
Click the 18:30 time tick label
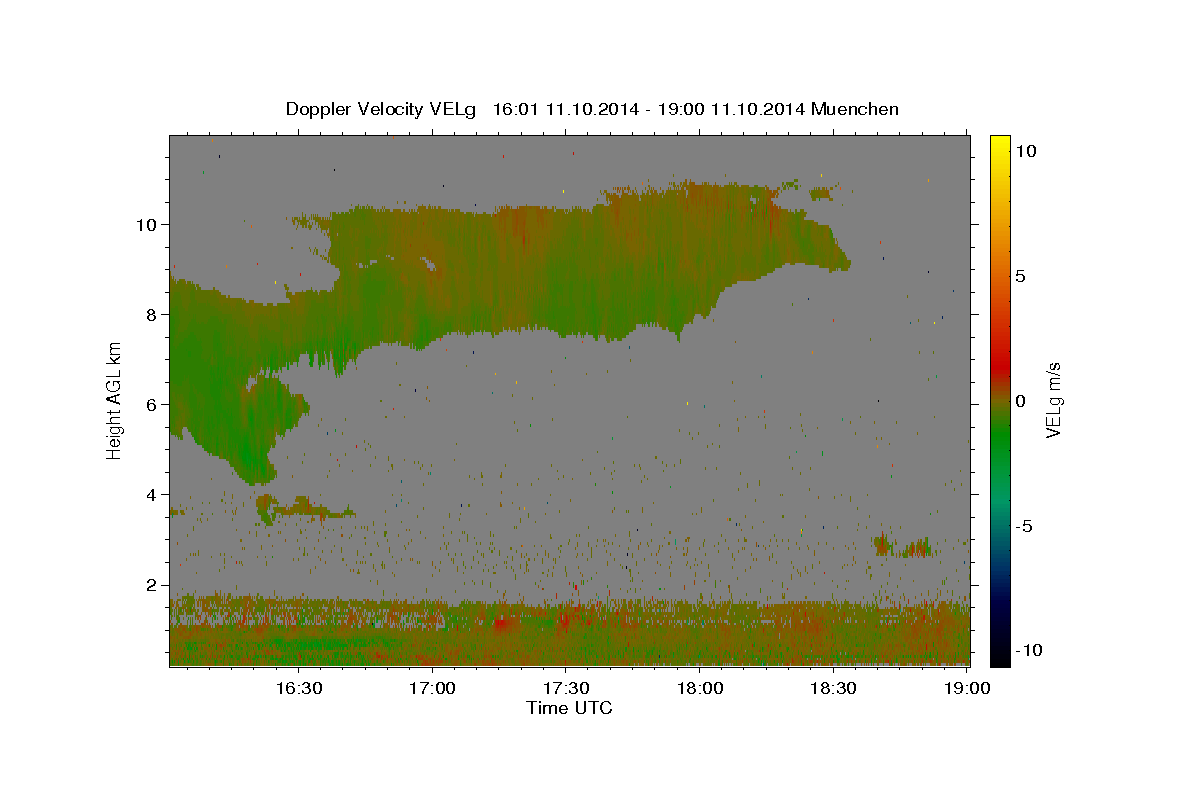click(x=833, y=688)
